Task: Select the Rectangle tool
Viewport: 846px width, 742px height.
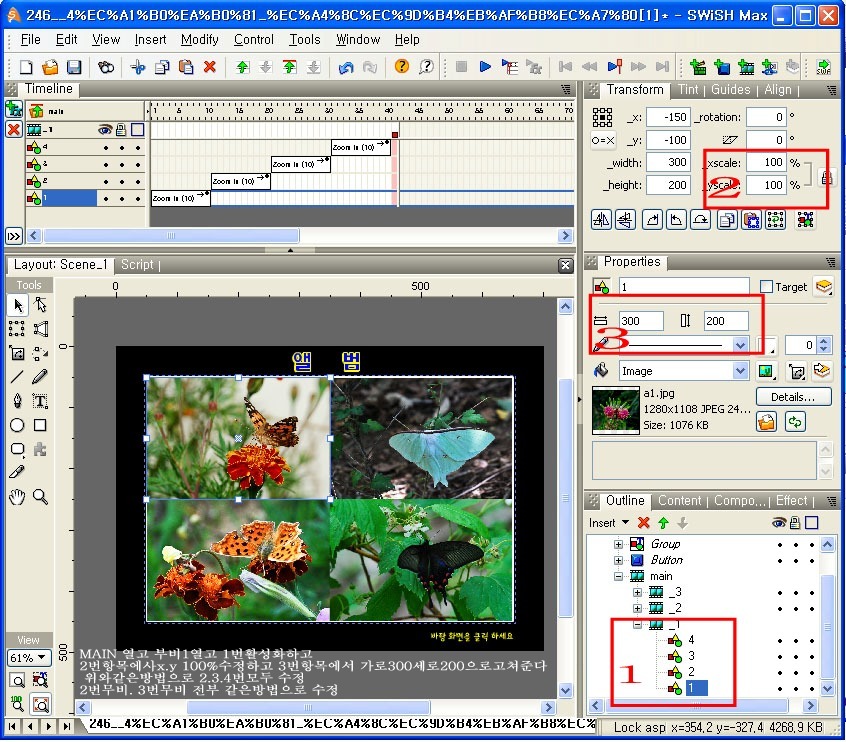Action: tap(40, 425)
